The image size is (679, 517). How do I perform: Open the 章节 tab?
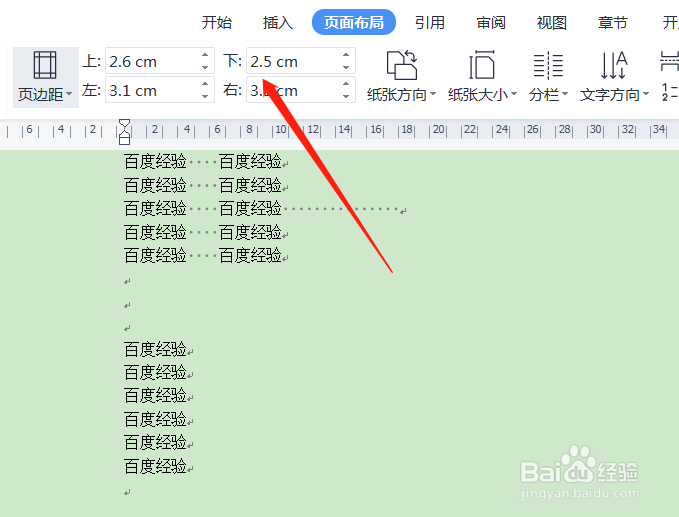(x=613, y=23)
